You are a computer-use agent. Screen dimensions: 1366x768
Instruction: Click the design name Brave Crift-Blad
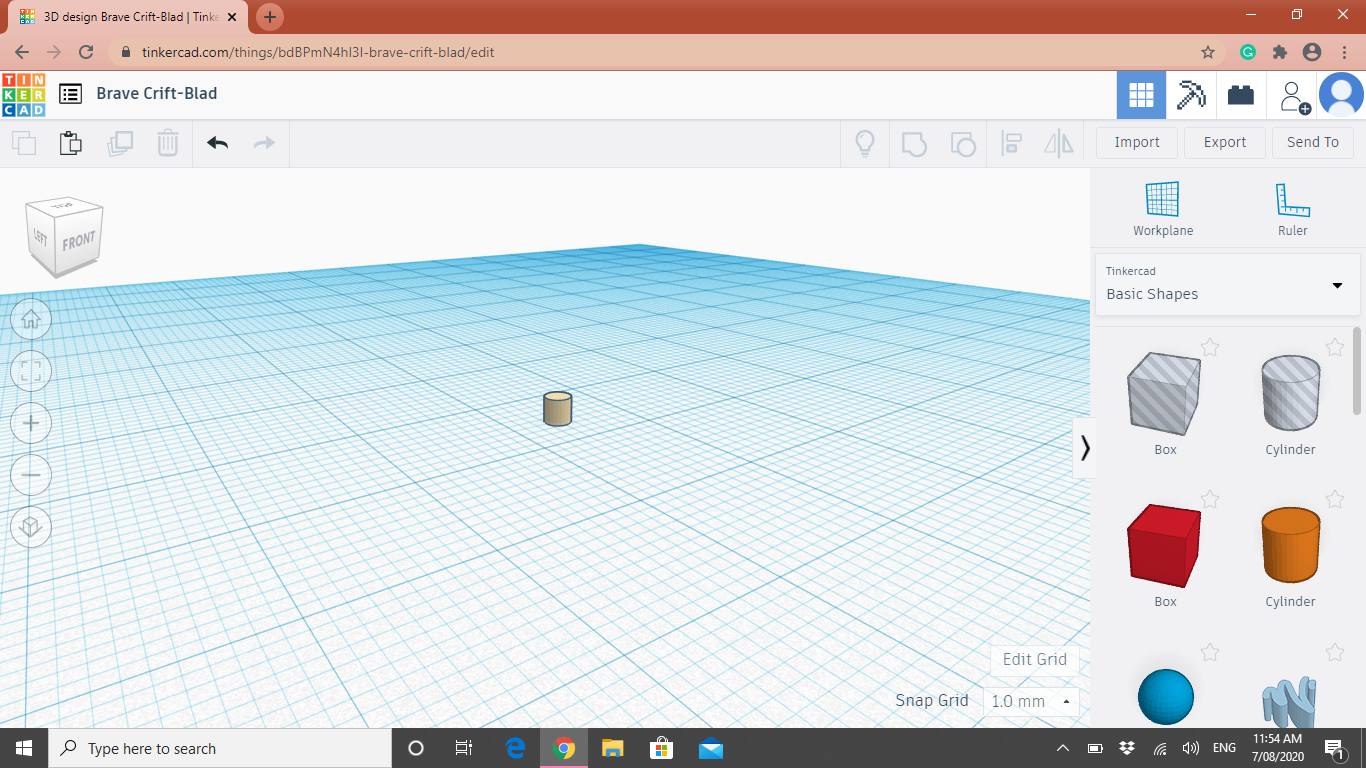pyautogui.click(x=156, y=93)
